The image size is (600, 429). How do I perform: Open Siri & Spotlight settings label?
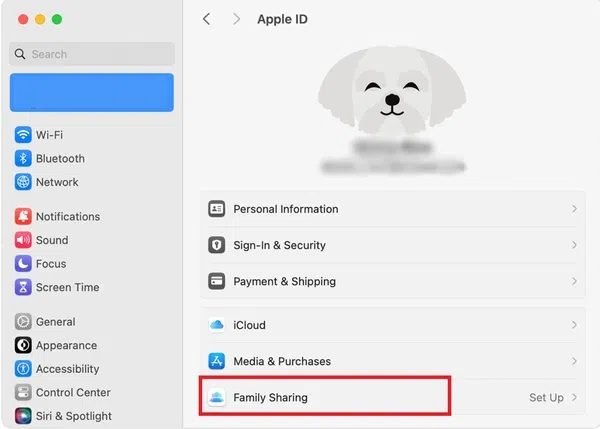pyautogui.click(x=74, y=416)
